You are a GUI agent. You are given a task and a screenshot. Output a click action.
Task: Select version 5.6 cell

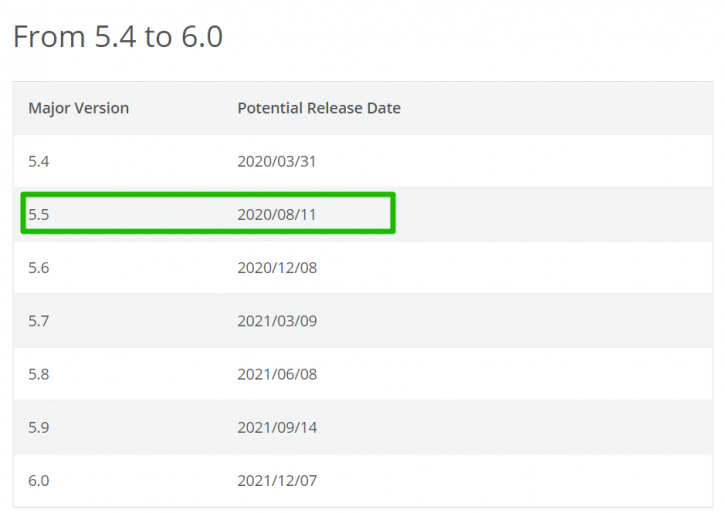(39, 268)
